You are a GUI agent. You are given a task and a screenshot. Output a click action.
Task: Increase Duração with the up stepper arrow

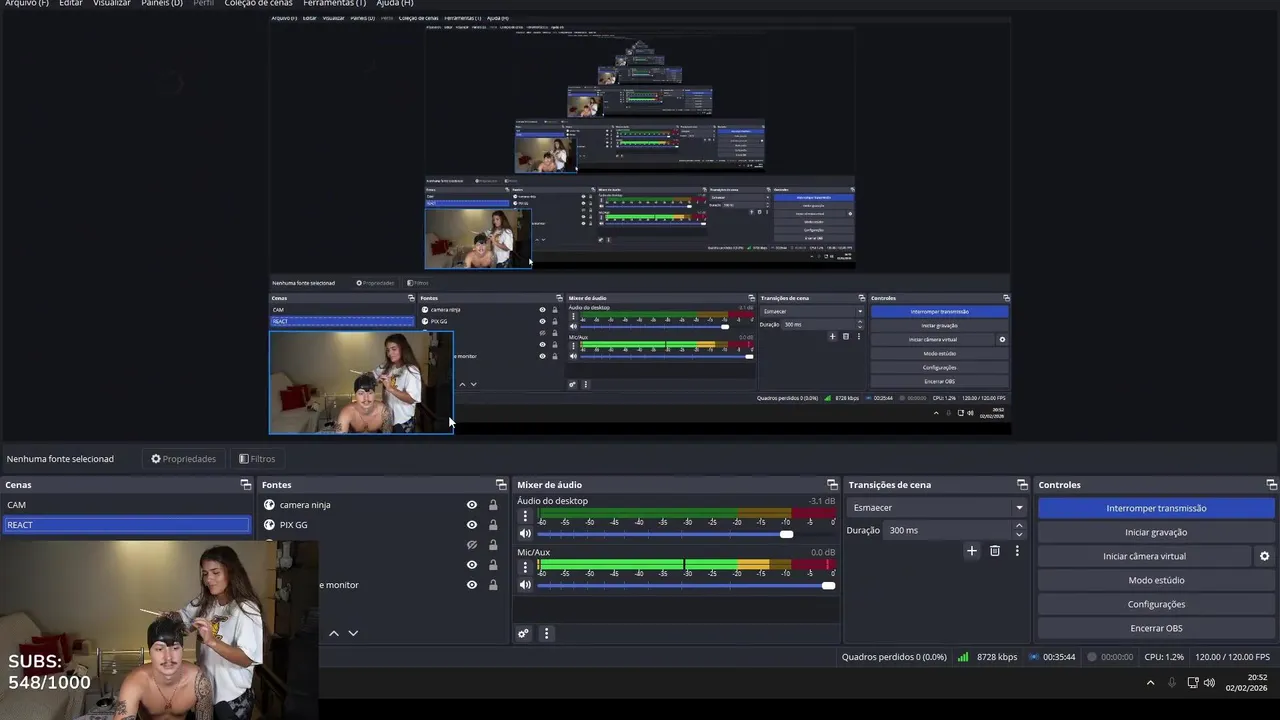[1019, 526]
